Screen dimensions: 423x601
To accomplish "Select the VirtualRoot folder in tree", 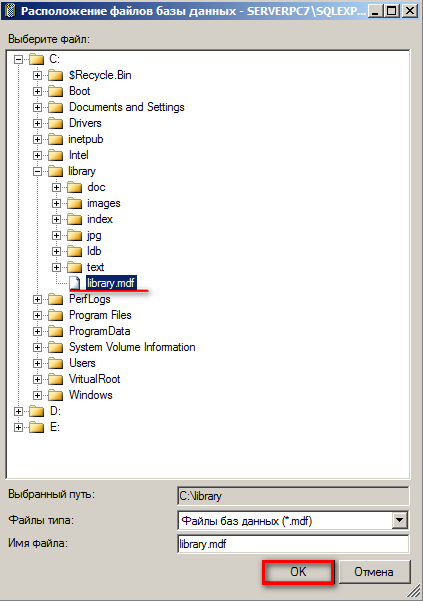I will (94, 379).
